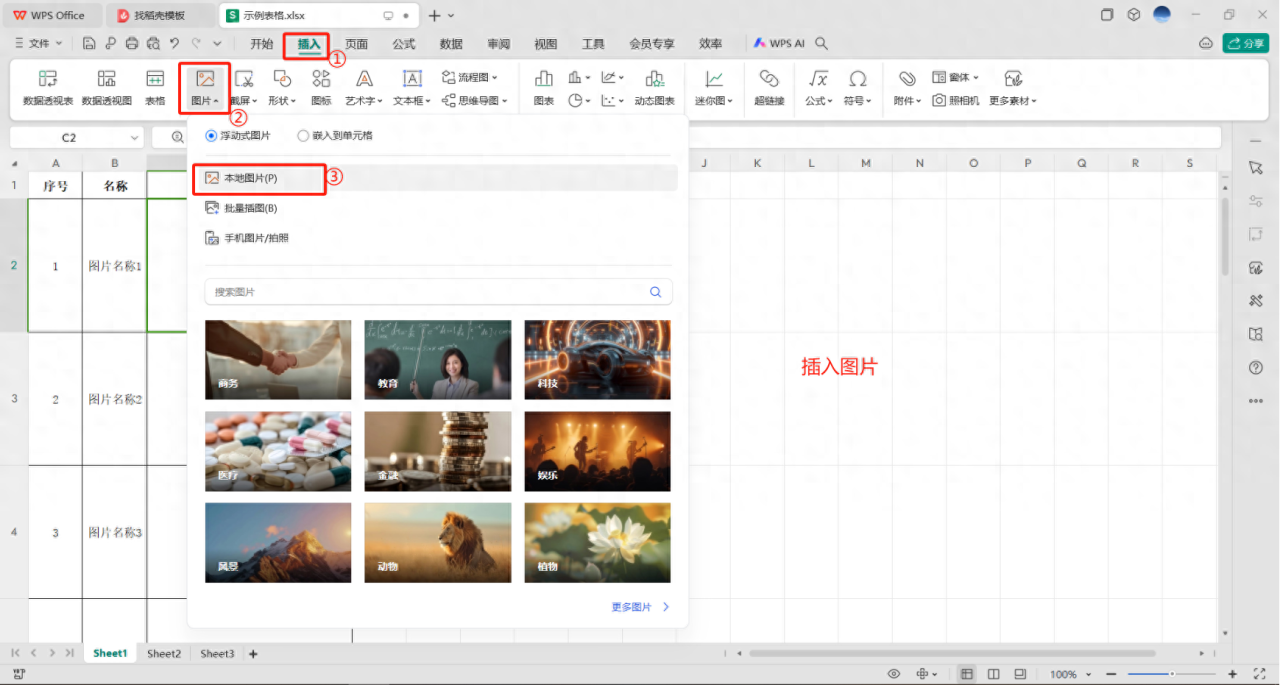Click the 图标 icons library button
Image resolution: width=1280 pixels, height=685 pixels.
[321, 87]
